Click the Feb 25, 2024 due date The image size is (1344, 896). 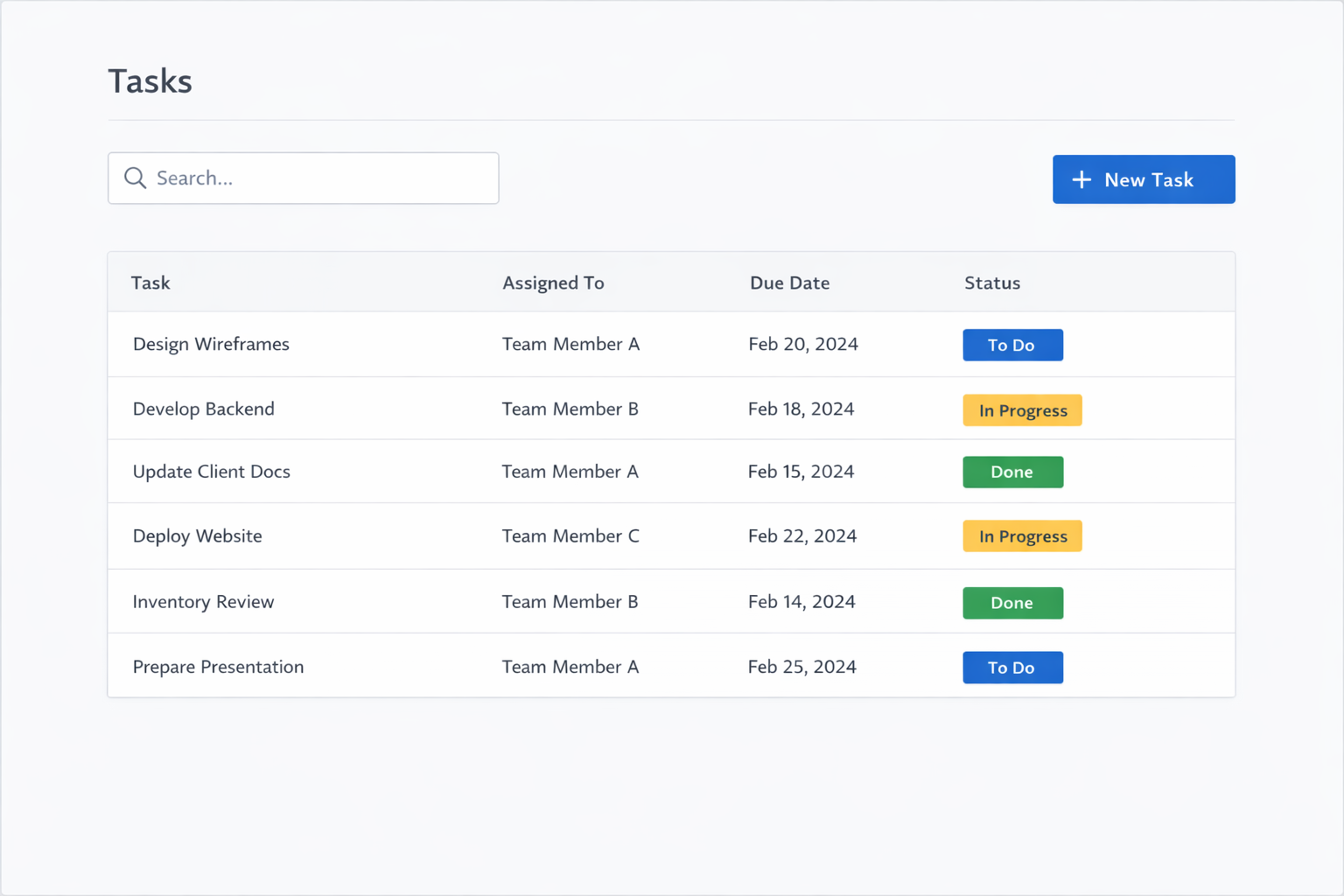(x=801, y=667)
